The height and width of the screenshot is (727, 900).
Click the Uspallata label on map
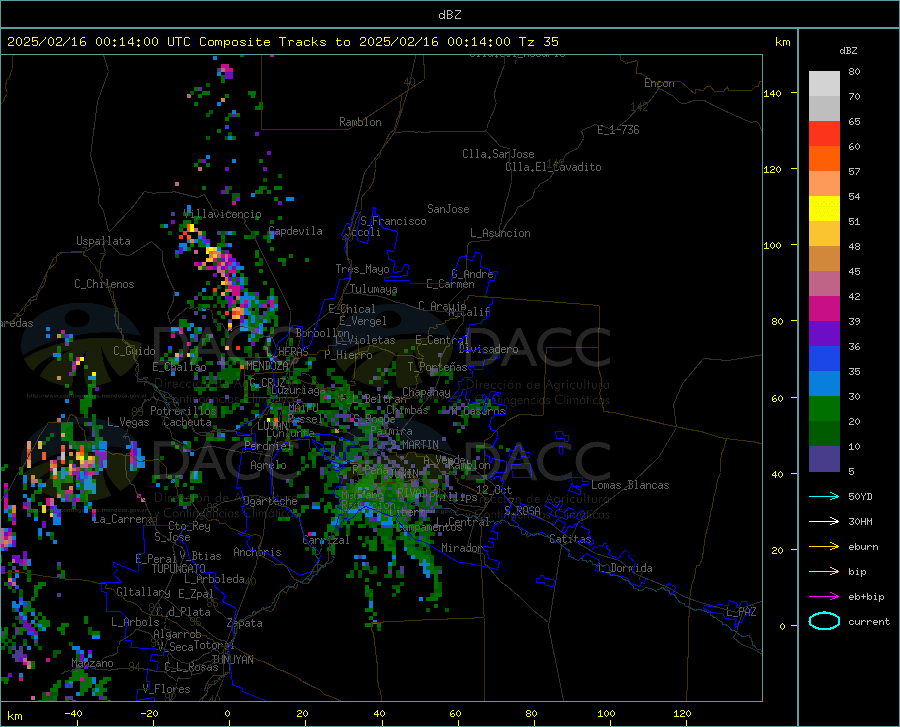103,241
